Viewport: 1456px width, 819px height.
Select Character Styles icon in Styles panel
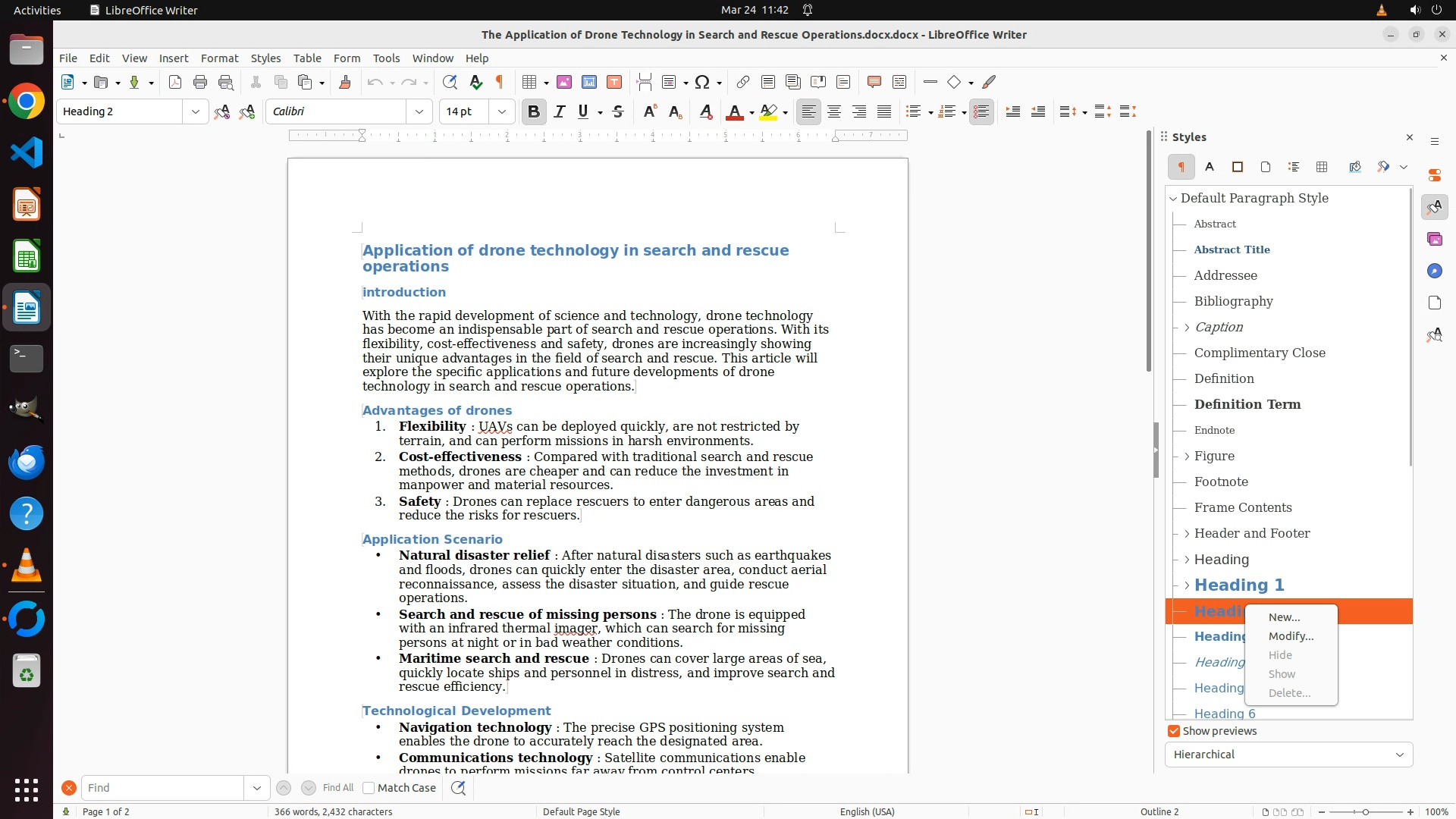coord(1210,167)
